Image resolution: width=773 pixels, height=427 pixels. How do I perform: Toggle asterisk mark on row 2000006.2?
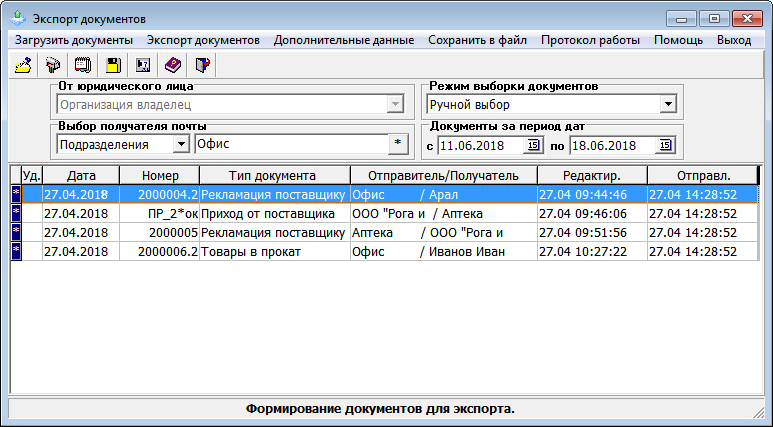pyautogui.click(x=16, y=251)
